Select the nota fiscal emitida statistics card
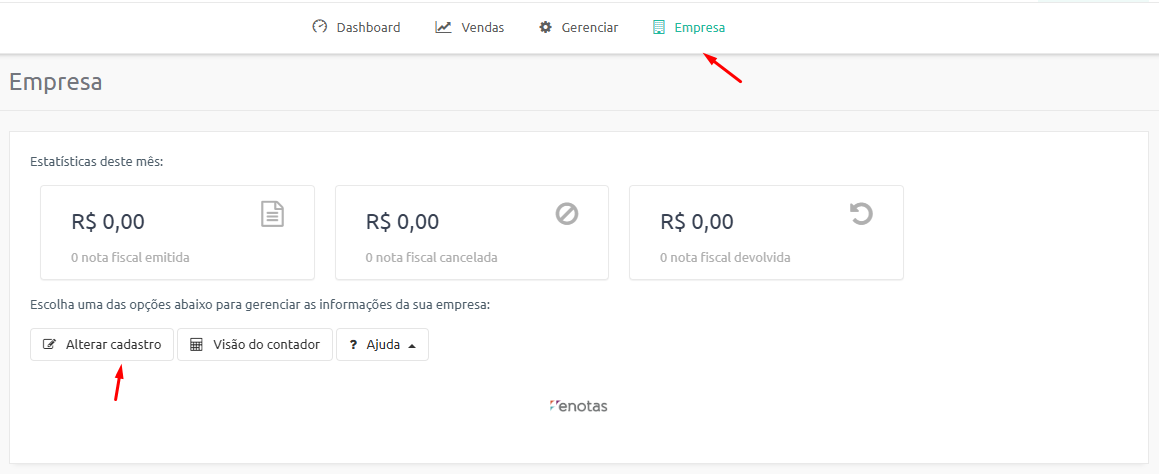 [177, 232]
